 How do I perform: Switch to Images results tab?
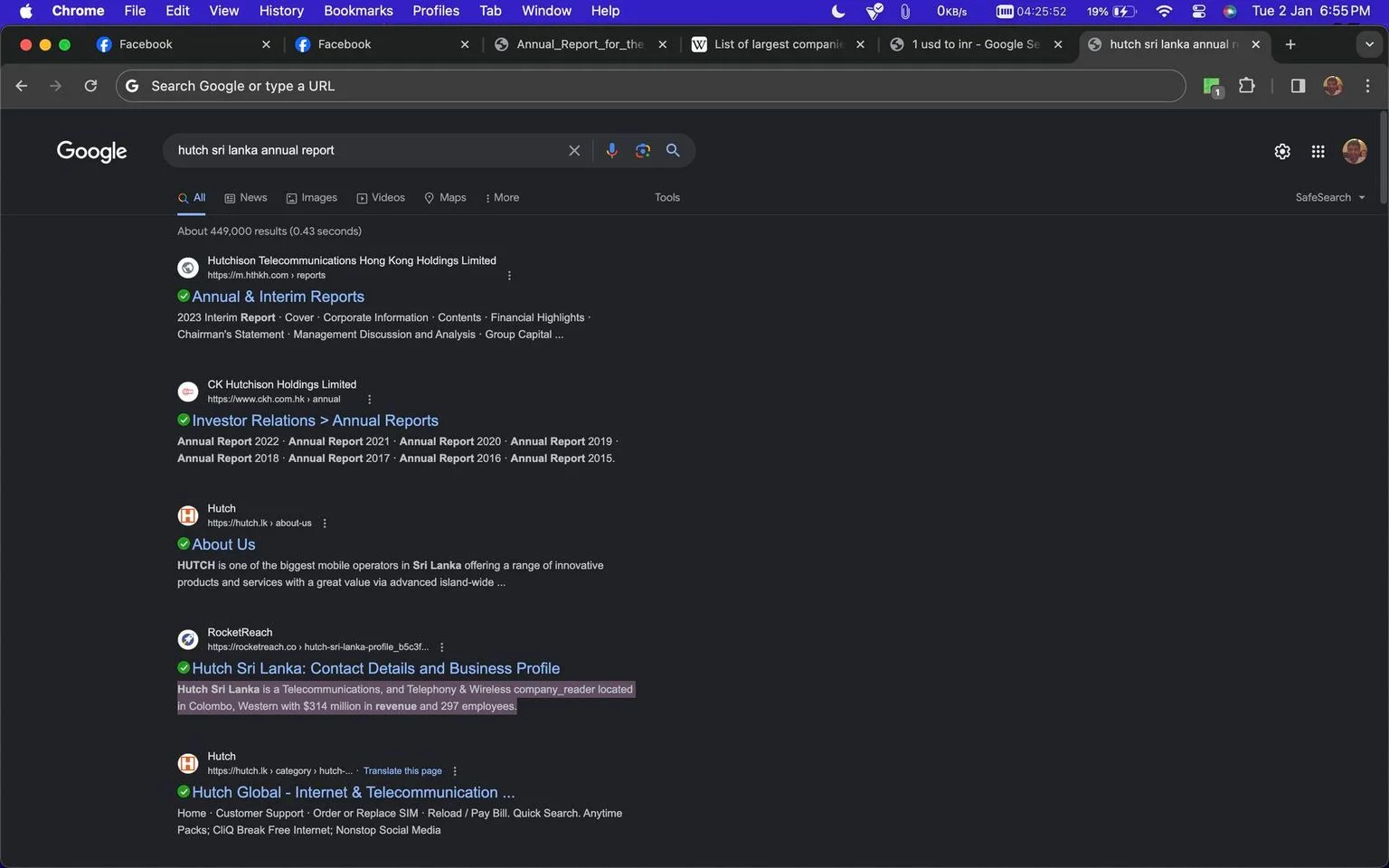(312, 197)
